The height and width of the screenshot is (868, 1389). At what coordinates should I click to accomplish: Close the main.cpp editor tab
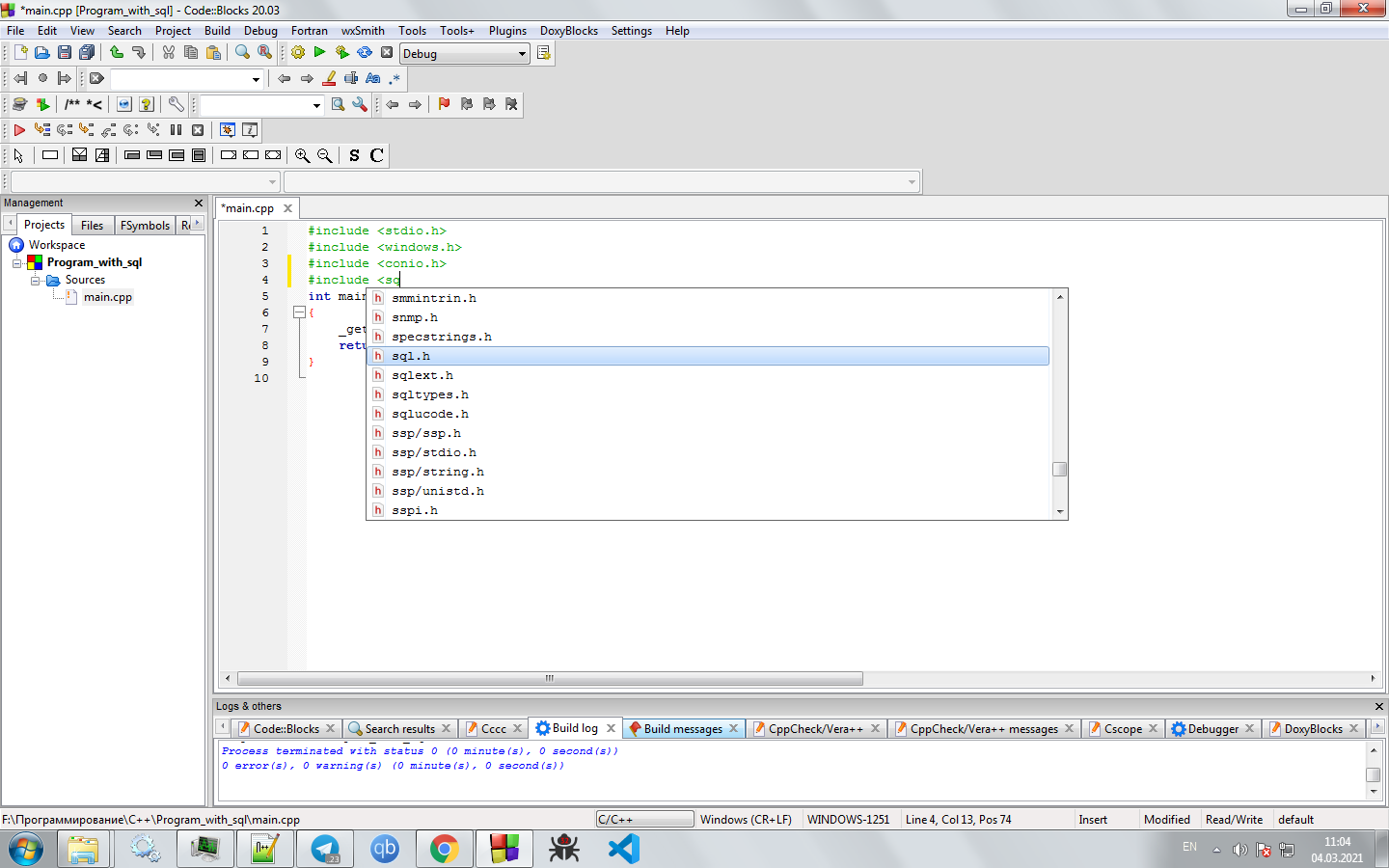287,208
